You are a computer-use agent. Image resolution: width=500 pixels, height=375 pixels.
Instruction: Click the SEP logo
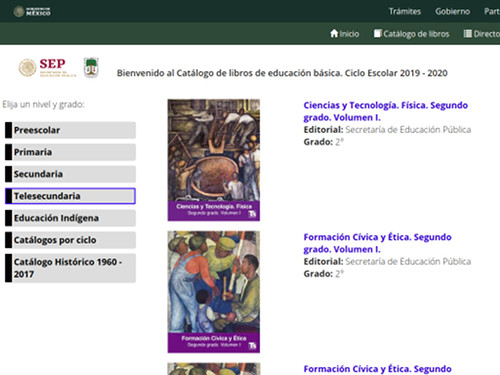pyautogui.click(x=47, y=68)
